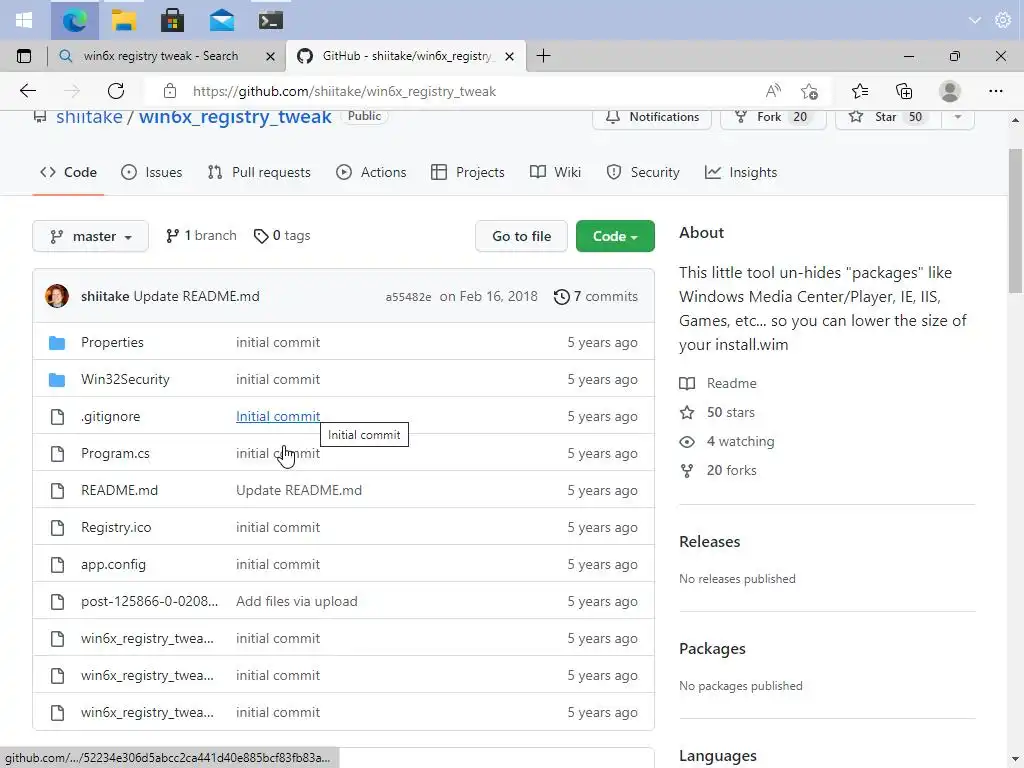This screenshot has width=1024, height=768.
Task: Switch to the win6x registry tweak Search tab
Action: [161, 56]
